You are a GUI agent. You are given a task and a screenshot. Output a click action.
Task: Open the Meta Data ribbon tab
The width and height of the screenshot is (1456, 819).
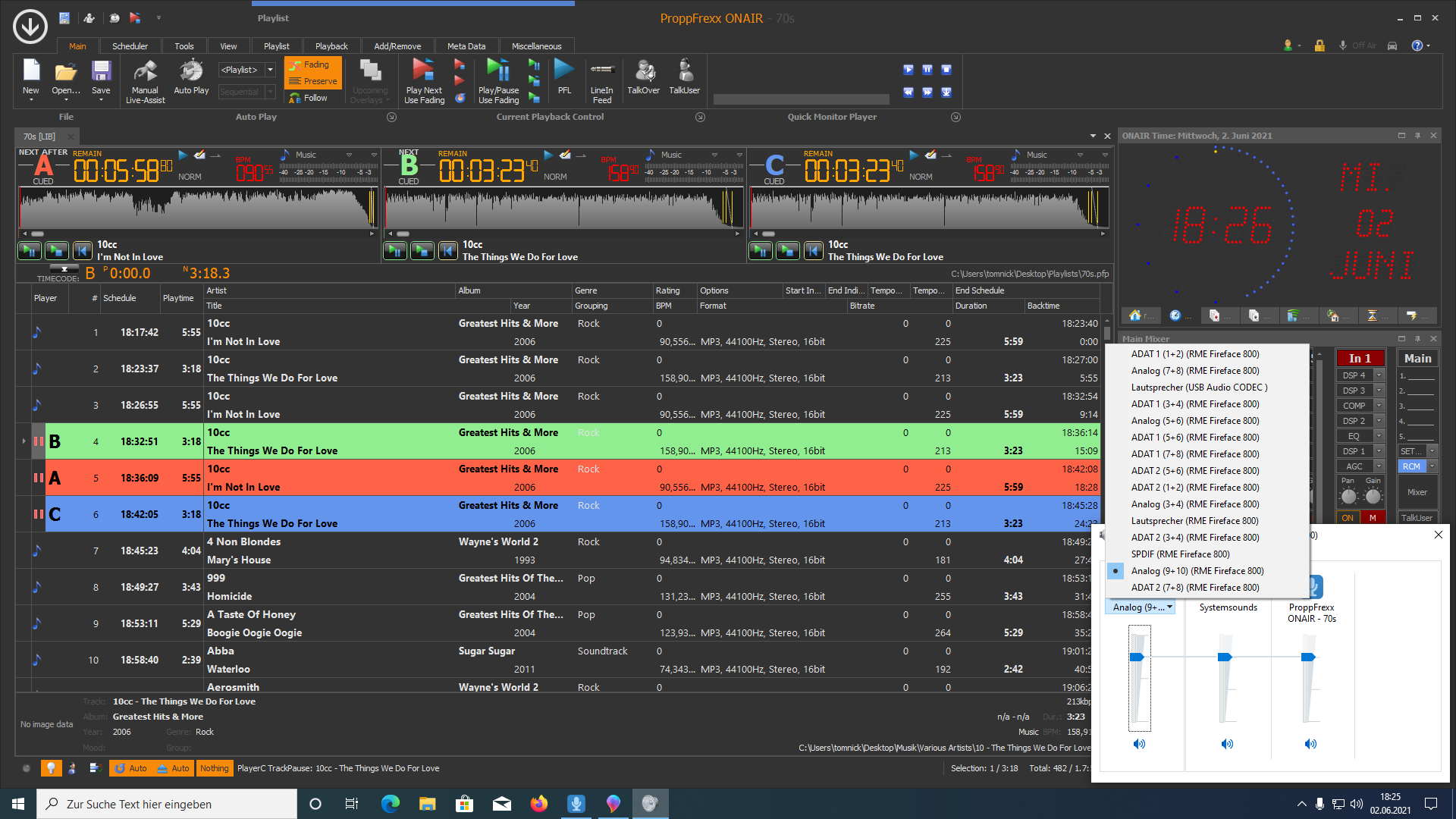[466, 46]
